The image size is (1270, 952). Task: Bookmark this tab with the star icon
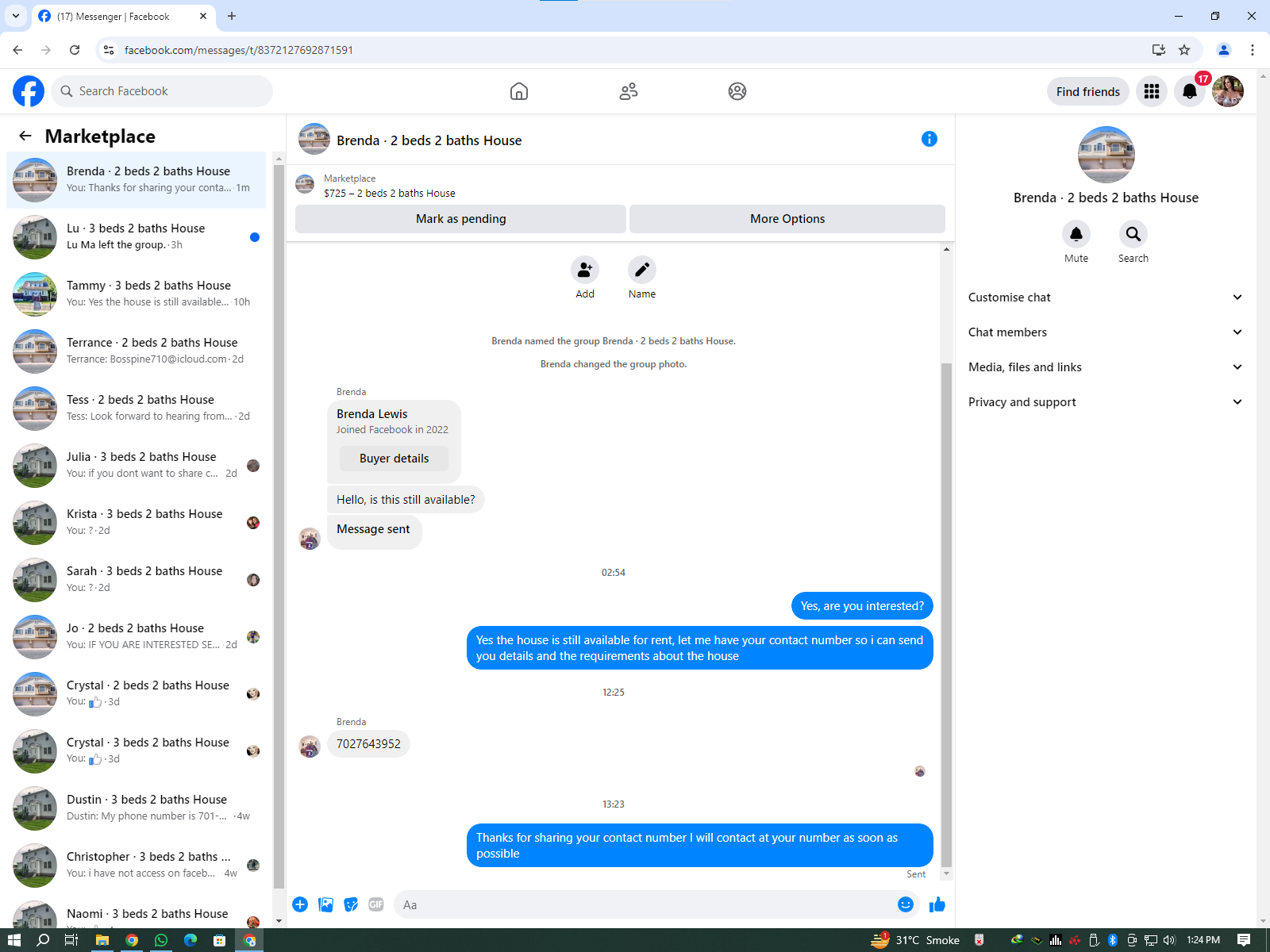coord(1184,50)
